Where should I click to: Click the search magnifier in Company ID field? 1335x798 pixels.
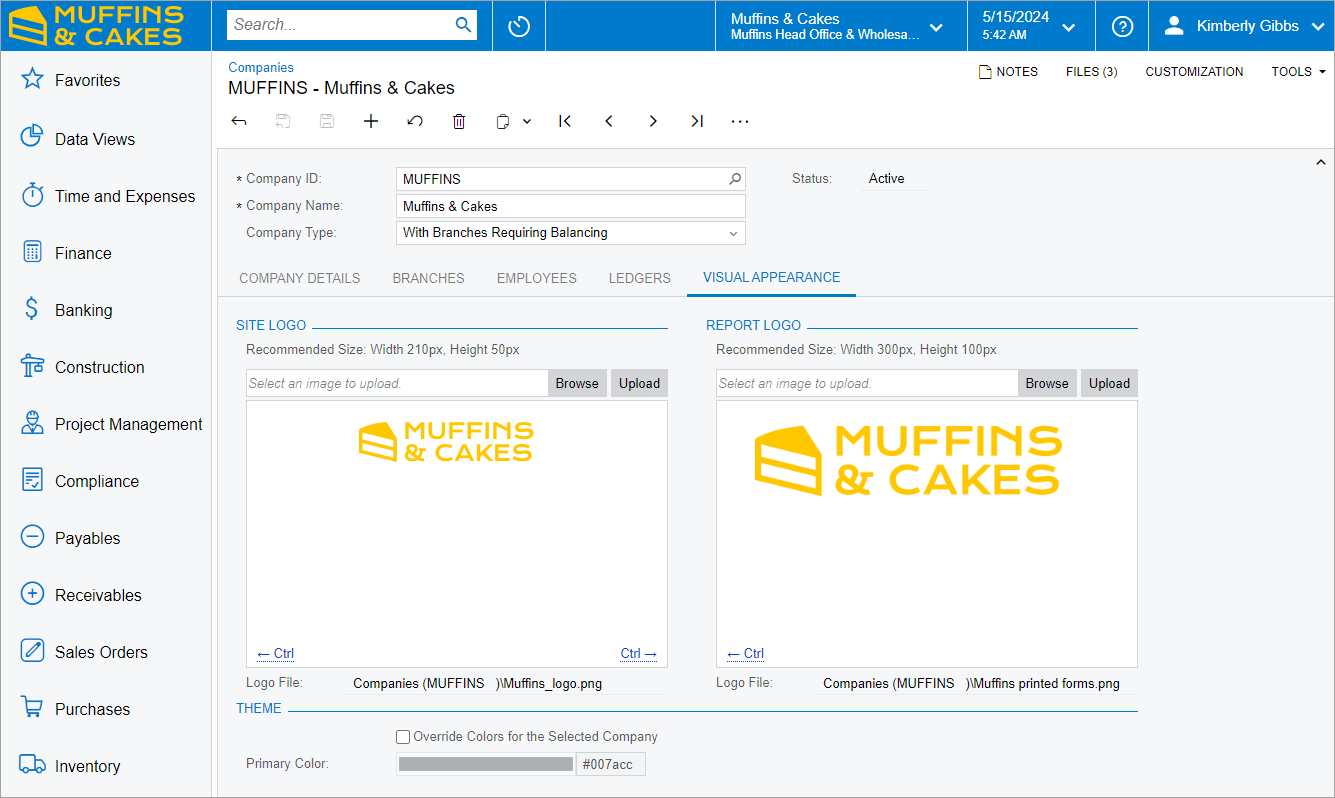tap(735, 179)
